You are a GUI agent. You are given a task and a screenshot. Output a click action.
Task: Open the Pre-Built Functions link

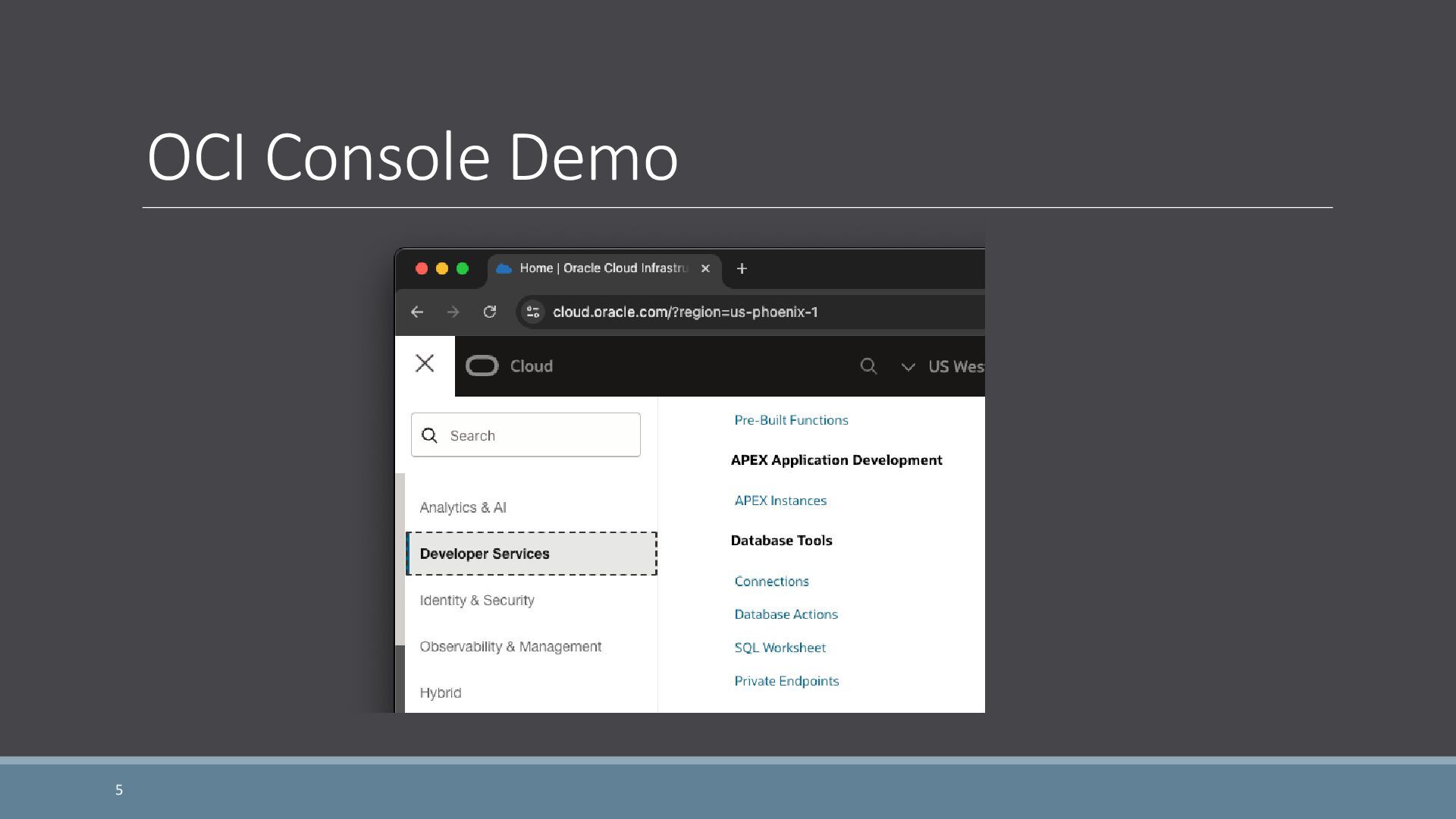pyautogui.click(x=791, y=420)
